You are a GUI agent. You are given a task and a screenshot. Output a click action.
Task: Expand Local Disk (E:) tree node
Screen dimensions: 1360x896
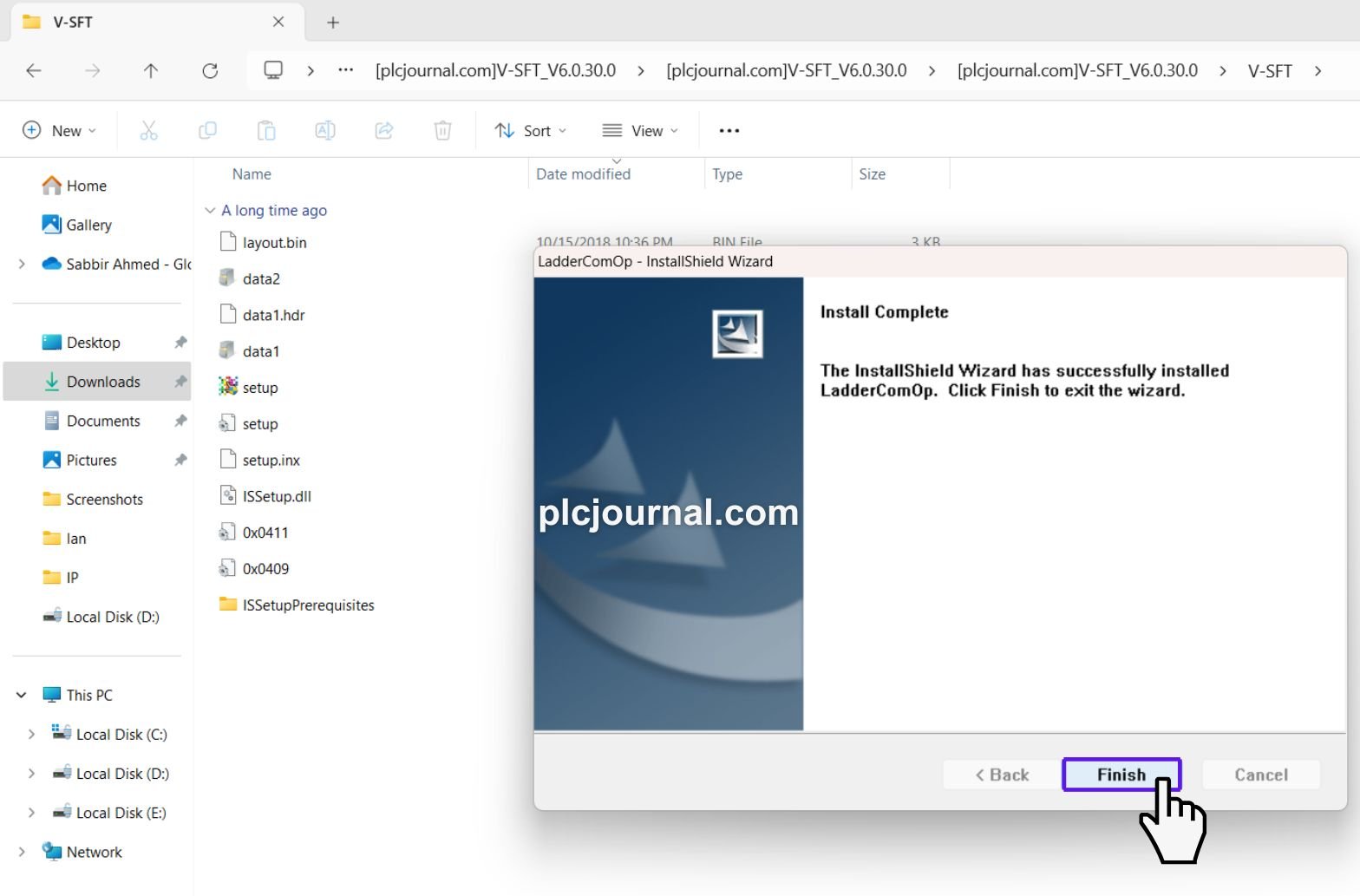(x=31, y=813)
